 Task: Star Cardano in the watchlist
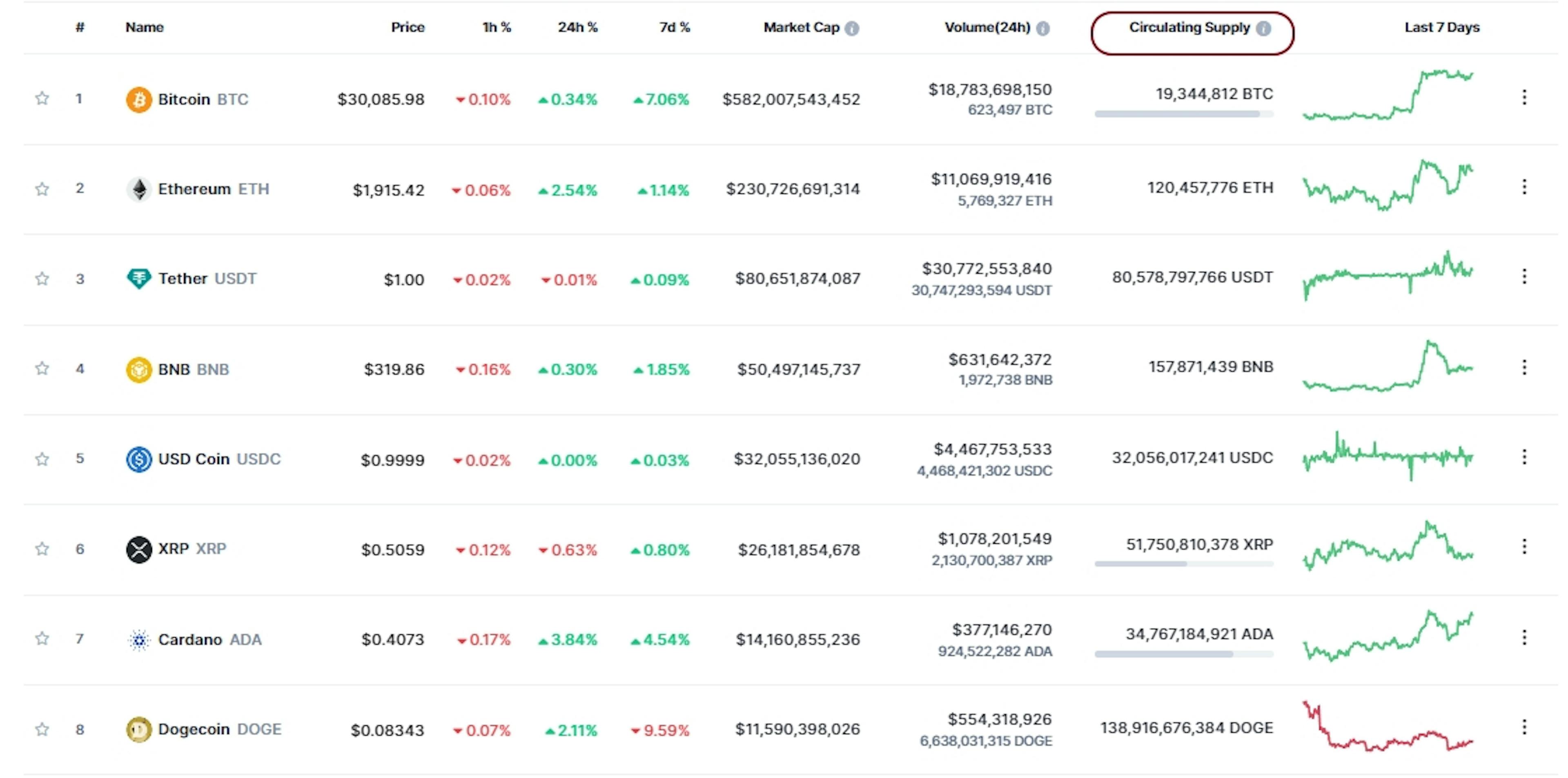41,638
